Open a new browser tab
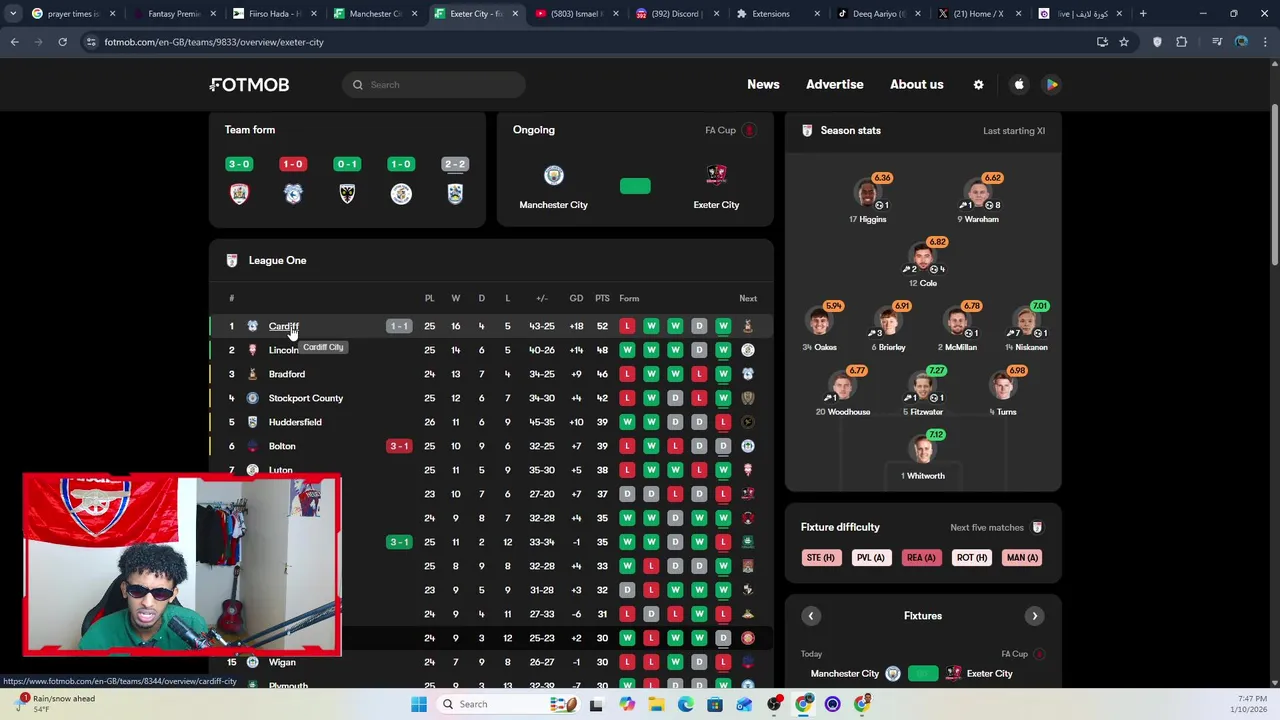This screenshot has width=1280, height=720. click(1143, 14)
